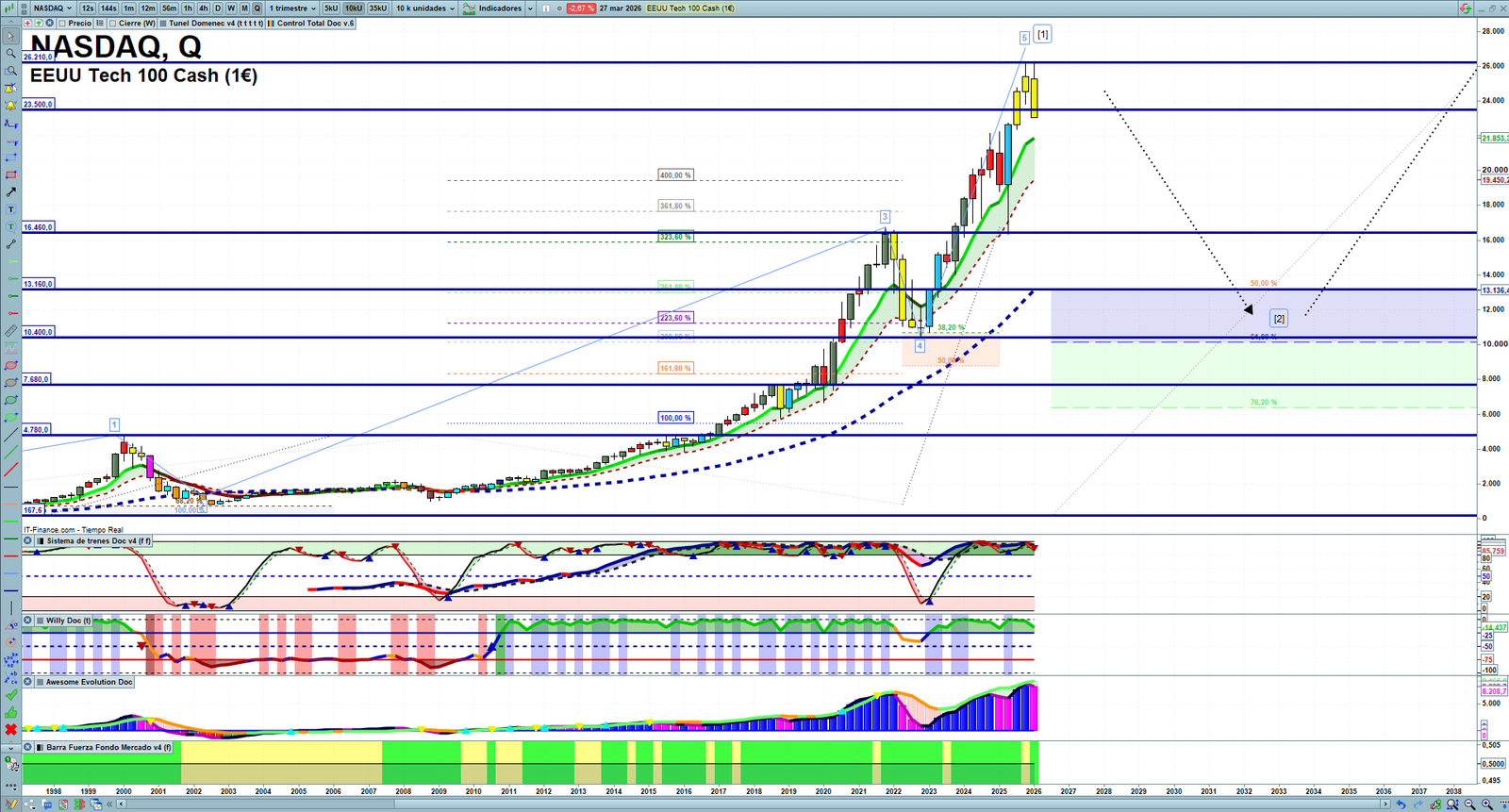Close the Sistema de trenes indicator panel
The height and width of the screenshot is (812, 1509).
click(x=28, y=541)
